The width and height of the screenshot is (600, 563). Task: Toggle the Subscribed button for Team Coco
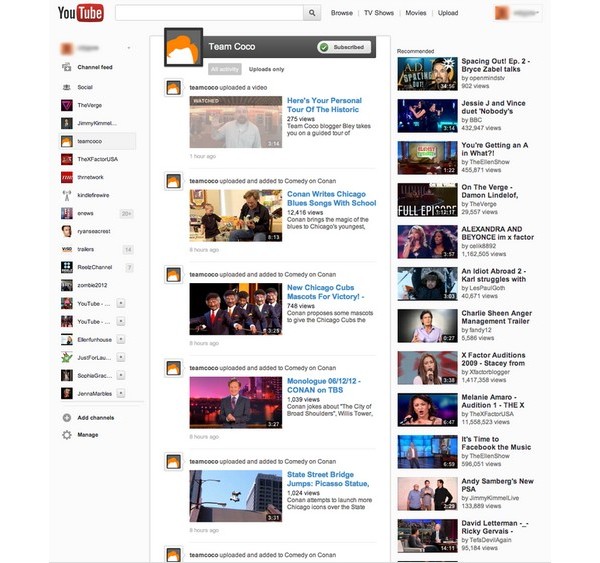click(344, 47)
